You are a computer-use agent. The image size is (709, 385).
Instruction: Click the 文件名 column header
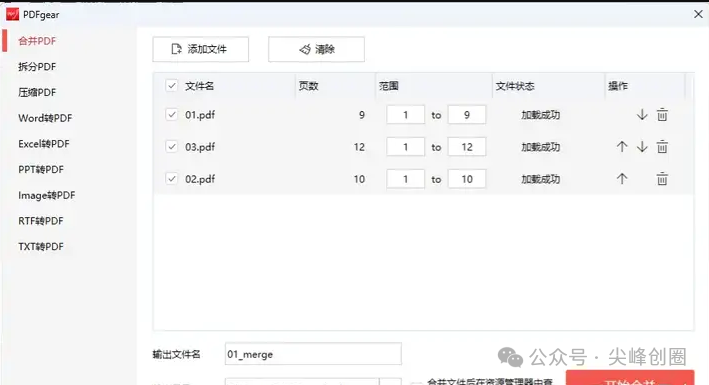(199, 86)
